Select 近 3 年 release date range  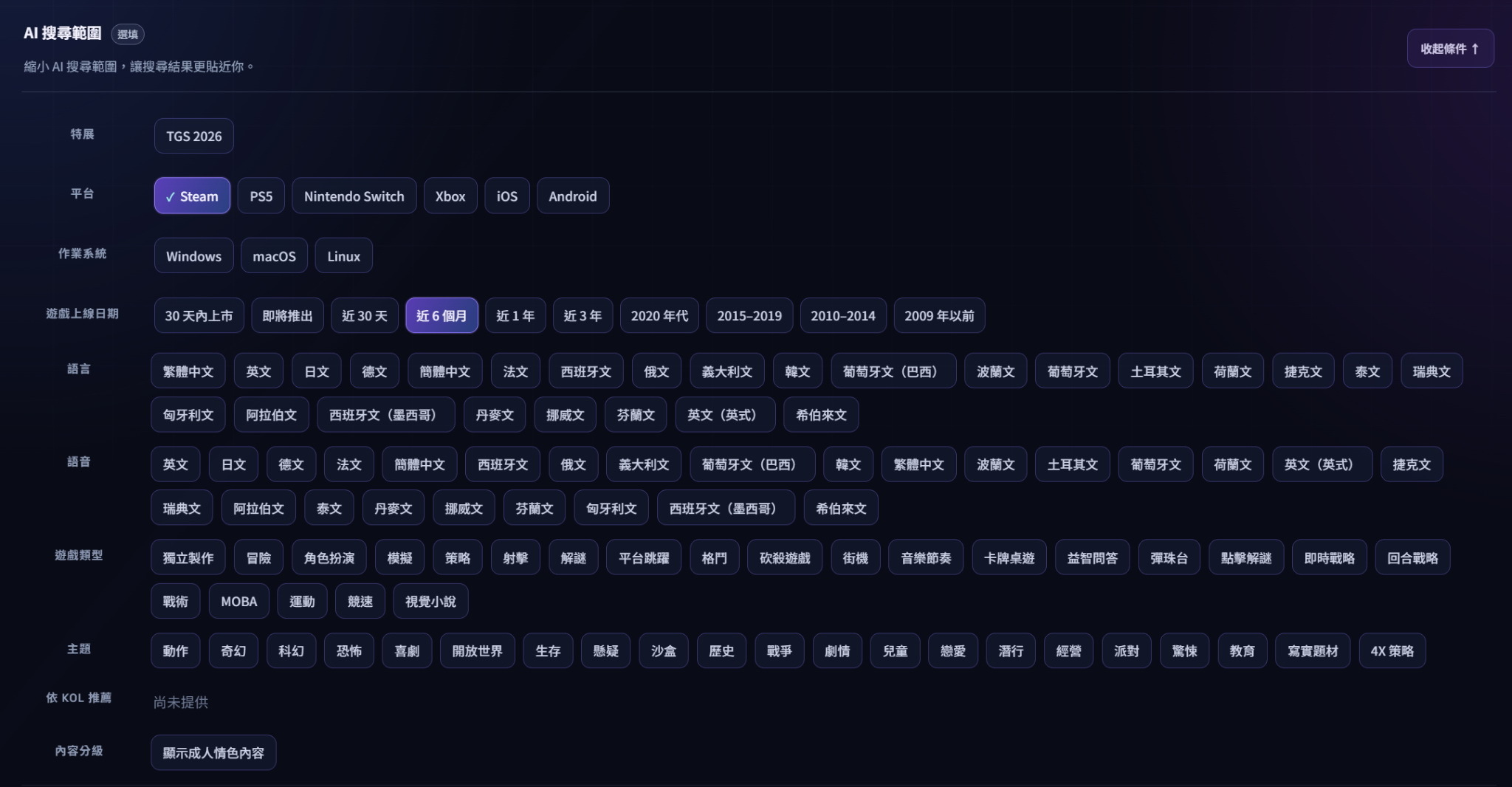click(583, 315)
